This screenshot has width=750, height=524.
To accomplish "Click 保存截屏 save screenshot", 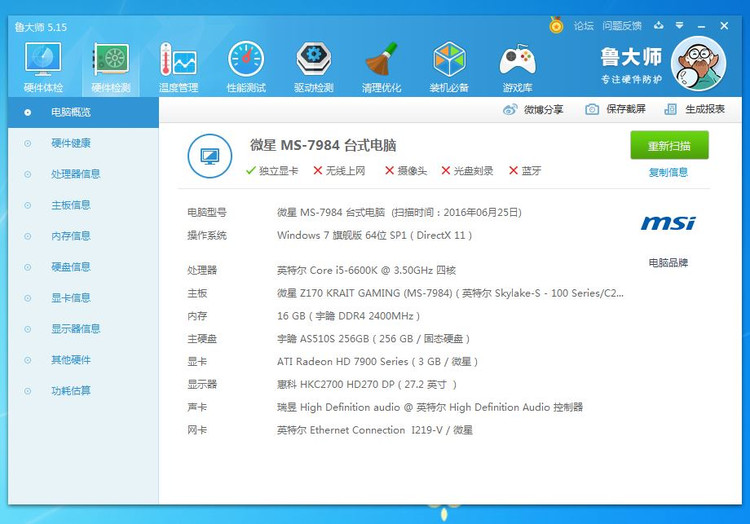I will tap(616, 109).
